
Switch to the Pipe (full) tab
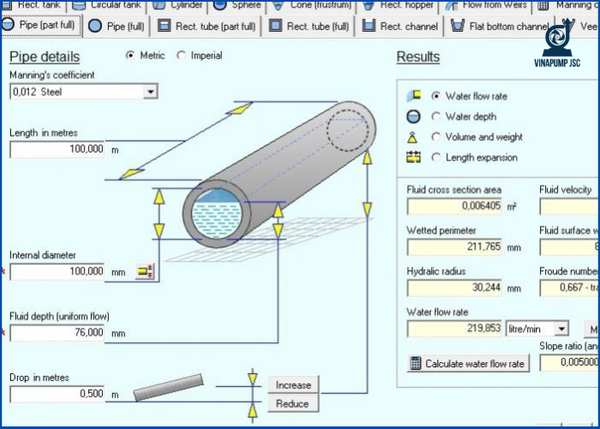point(116,26)
